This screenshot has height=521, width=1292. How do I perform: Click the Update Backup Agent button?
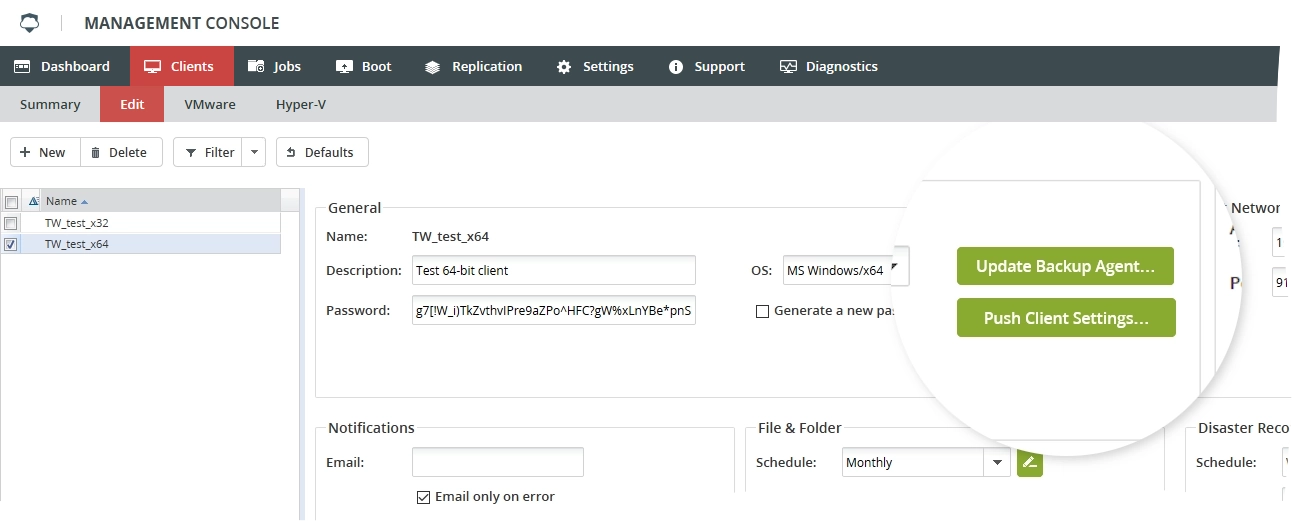point(1065,267)
